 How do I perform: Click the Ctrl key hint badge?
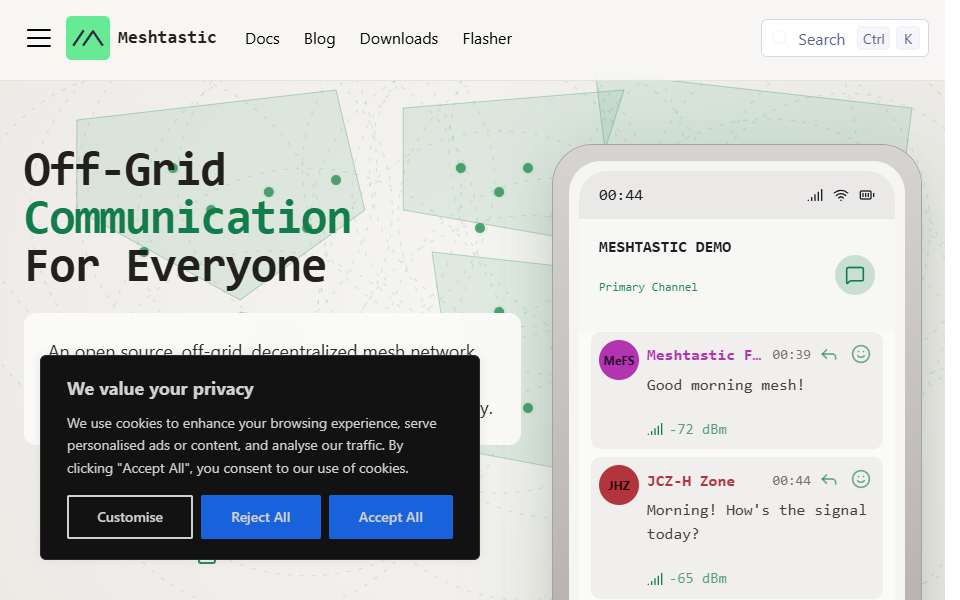pos(873,39)
